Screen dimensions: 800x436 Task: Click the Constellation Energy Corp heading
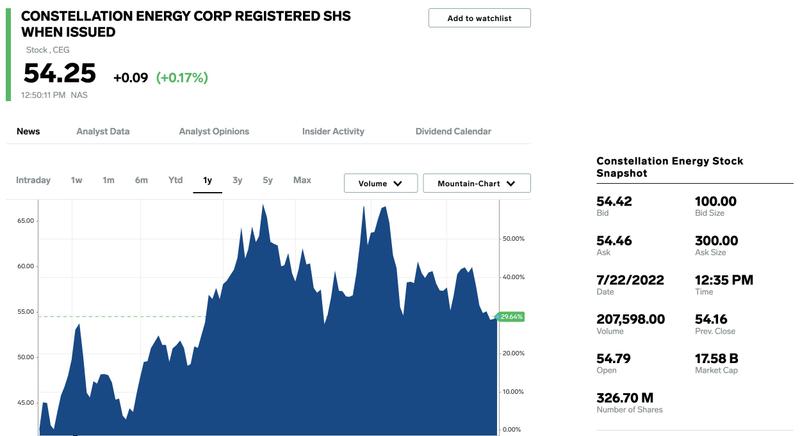[186, 24]
